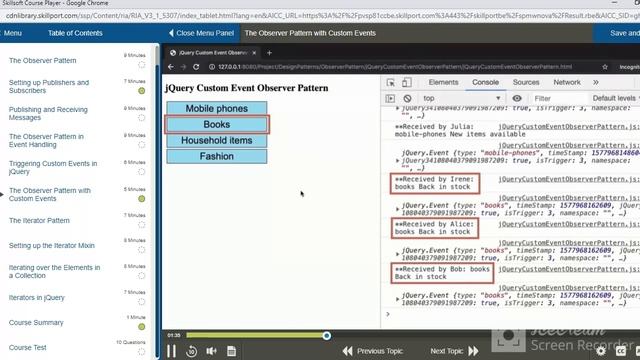Click the Fashion button

(x=217, y=156)
